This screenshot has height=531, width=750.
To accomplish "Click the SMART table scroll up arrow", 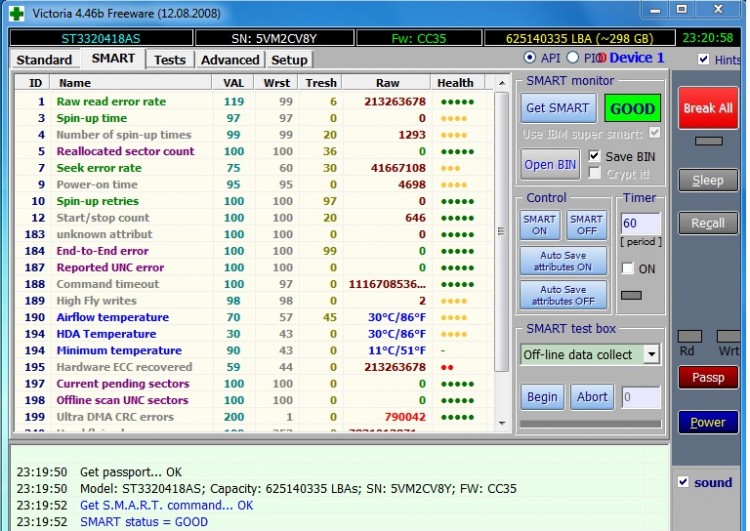I will tap(501, 83).
